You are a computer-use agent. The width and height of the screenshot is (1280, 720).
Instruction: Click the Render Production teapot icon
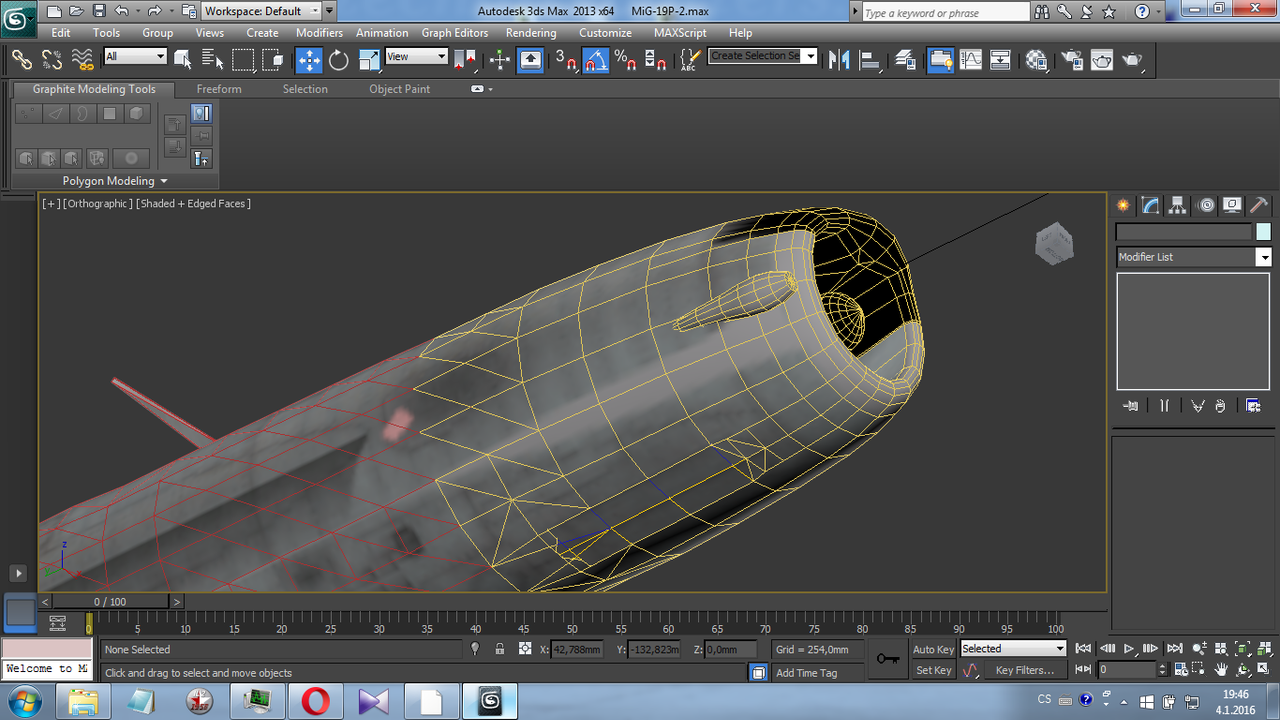(1133, 60)
